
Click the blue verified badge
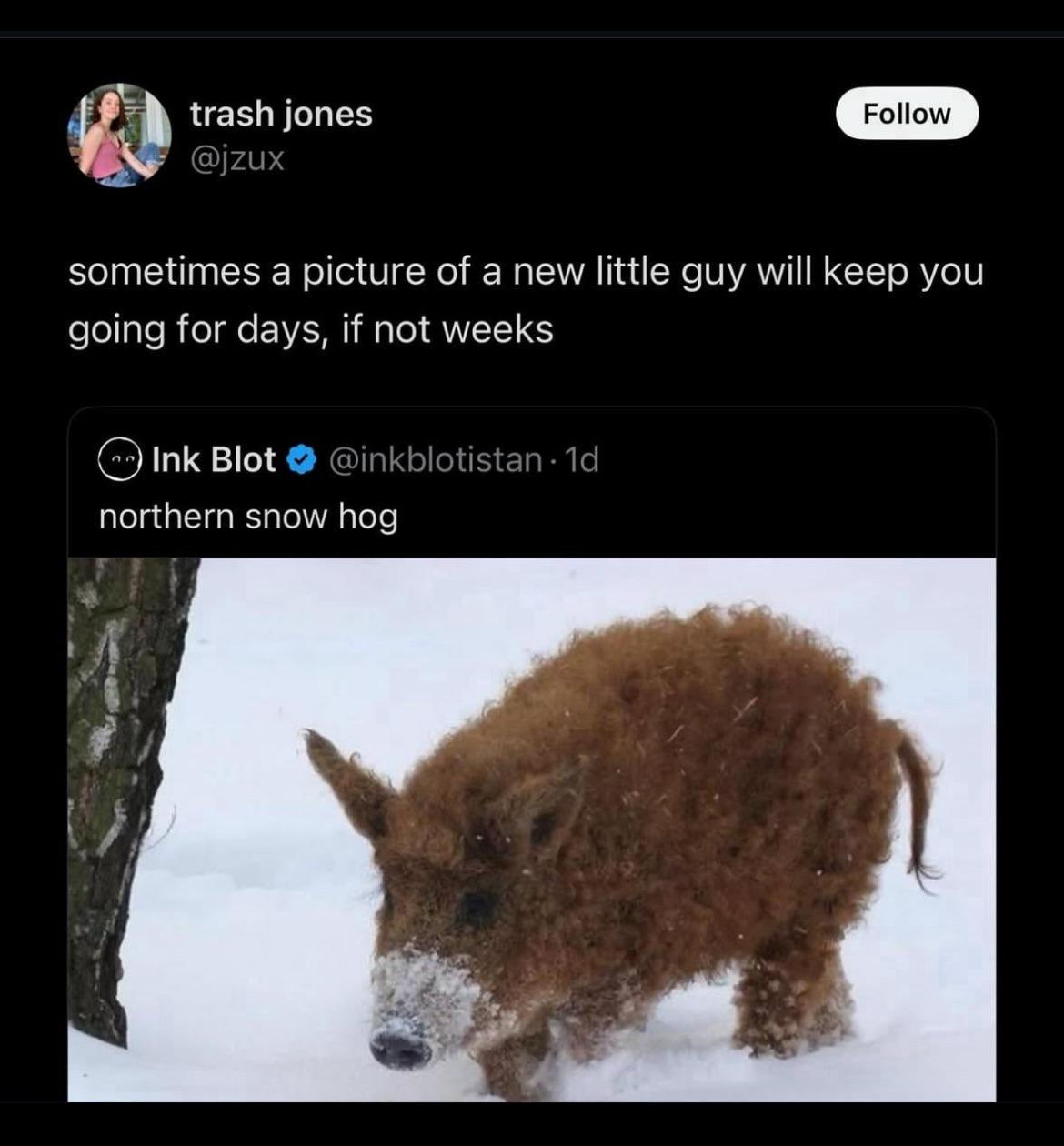tap(301, 460)
